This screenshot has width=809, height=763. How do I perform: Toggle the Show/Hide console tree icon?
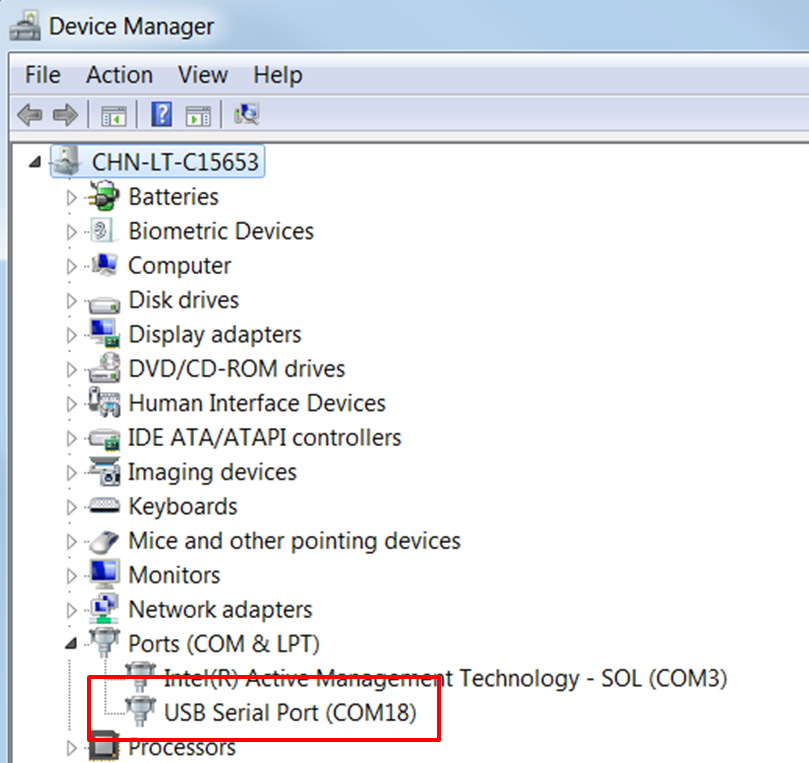[x=112, y=114]
